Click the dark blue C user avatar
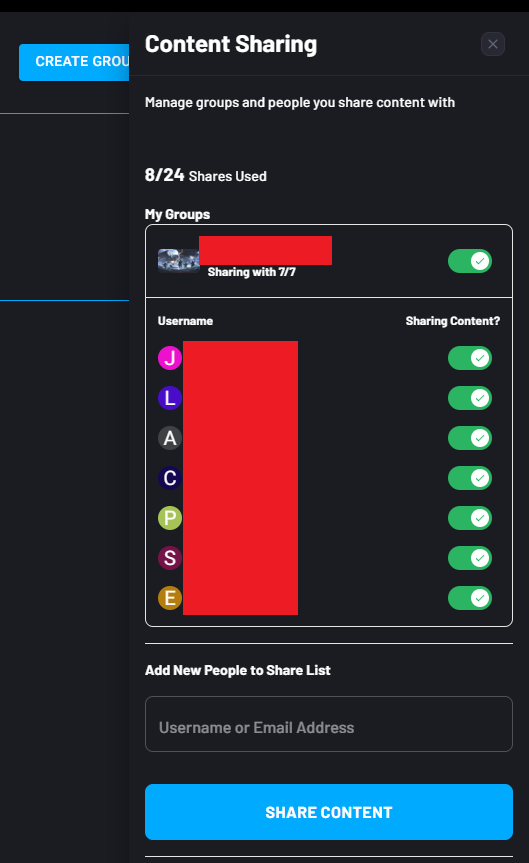Image resolution: width=529 pixels, height=863 pixels. [170, 478]
